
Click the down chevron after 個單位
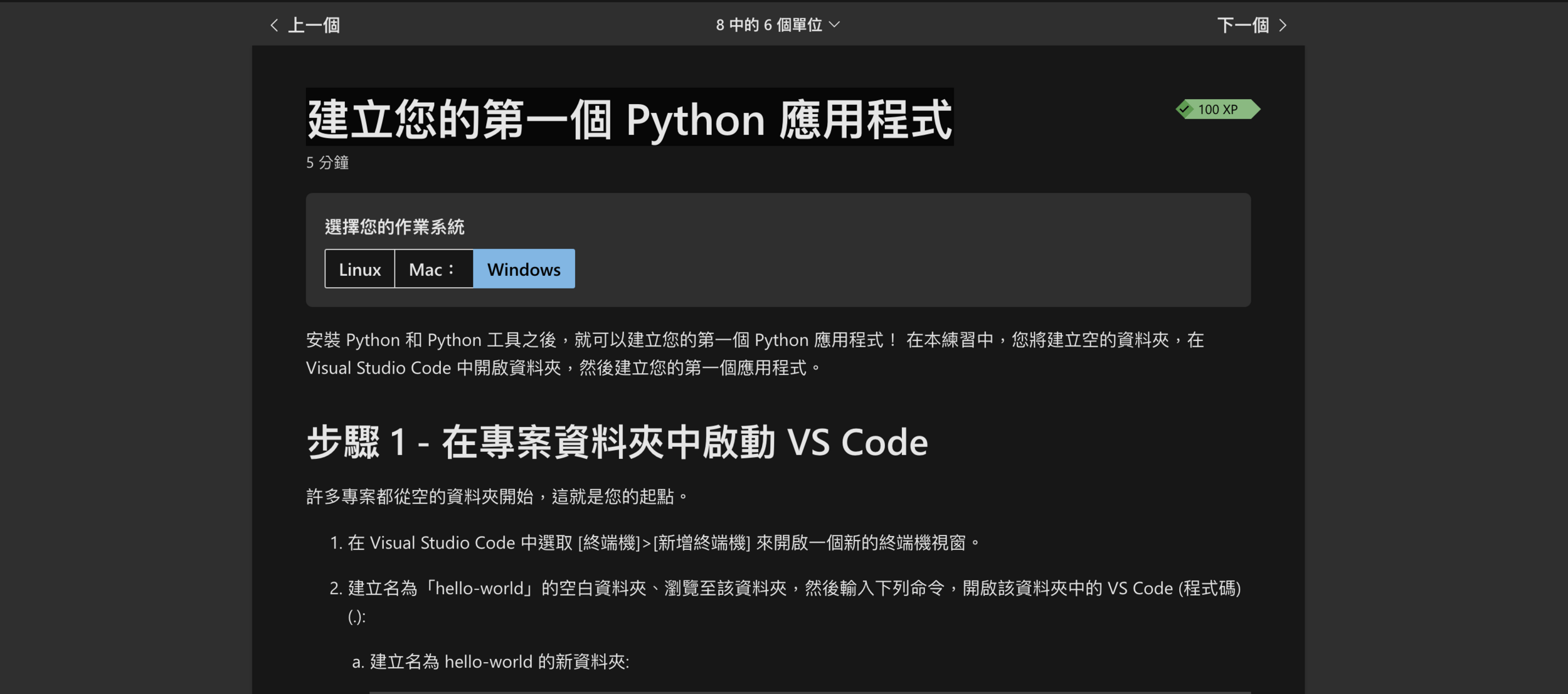coord(834,24)
